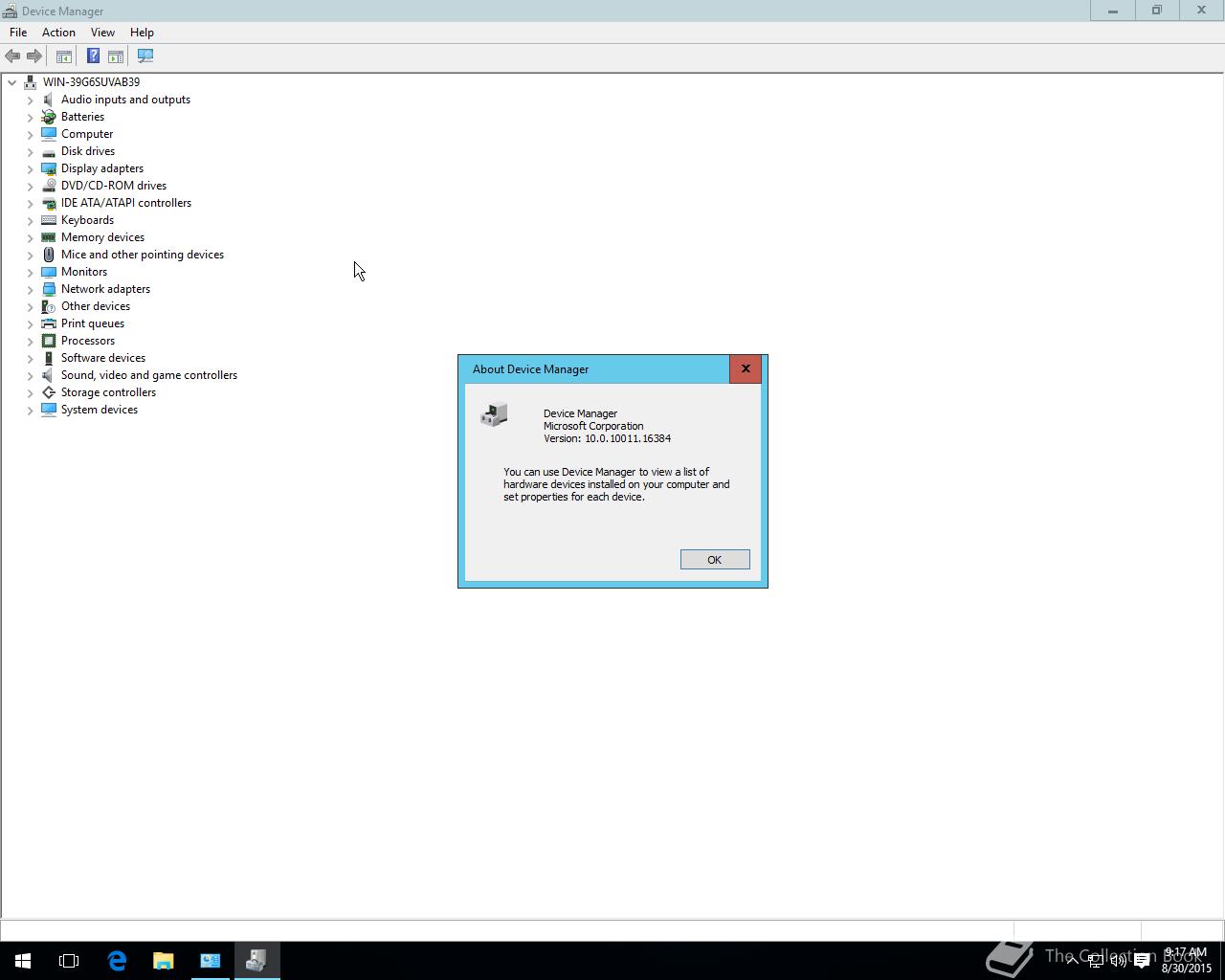This screenshot has width=1225, height=980.
Task: Click the Back arrow toolbar icon
Action: [12, 56]
